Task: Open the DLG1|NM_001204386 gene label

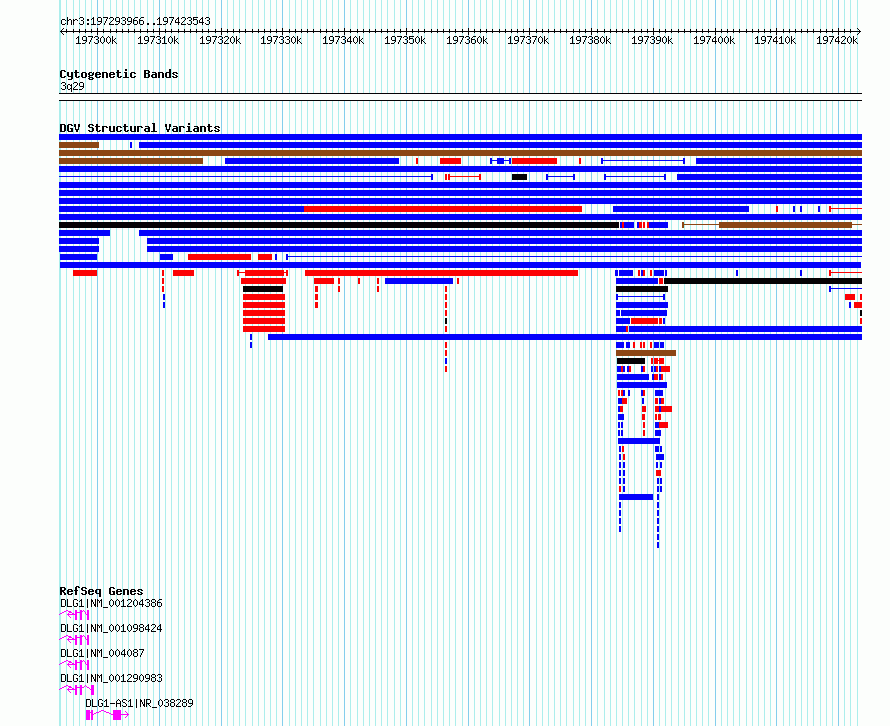Action: click(111, 603)
